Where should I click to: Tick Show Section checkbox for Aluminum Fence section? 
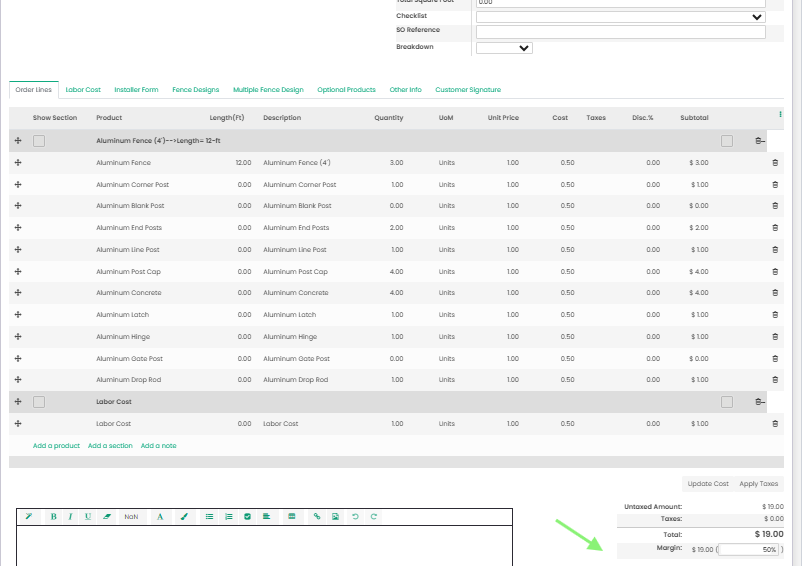[39, 141]
